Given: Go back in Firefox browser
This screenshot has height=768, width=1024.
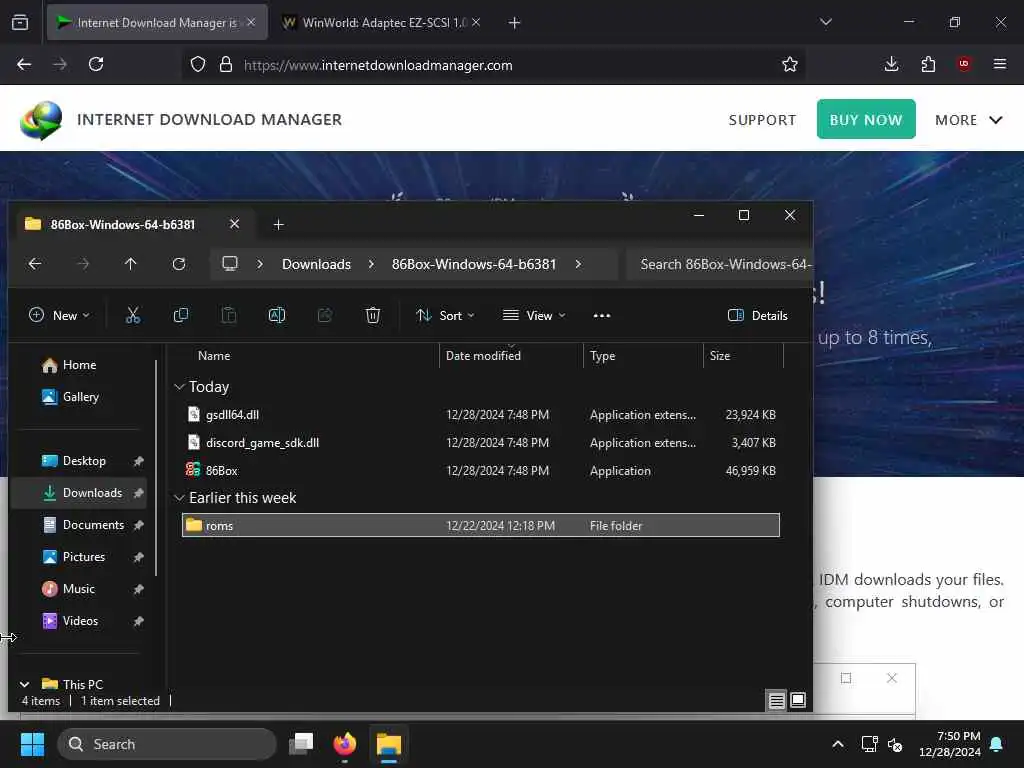Looking at the screenshot, I should pyautogui.click(x=24, y=64).
